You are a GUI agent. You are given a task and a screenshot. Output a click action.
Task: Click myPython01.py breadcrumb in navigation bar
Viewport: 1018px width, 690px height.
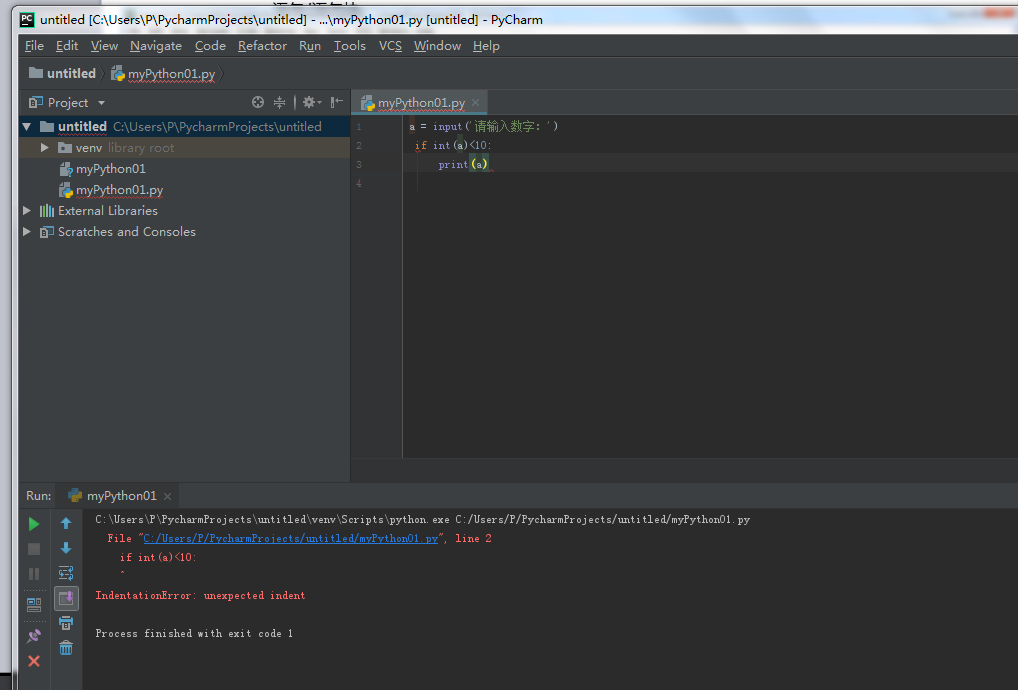click(163, 74)
